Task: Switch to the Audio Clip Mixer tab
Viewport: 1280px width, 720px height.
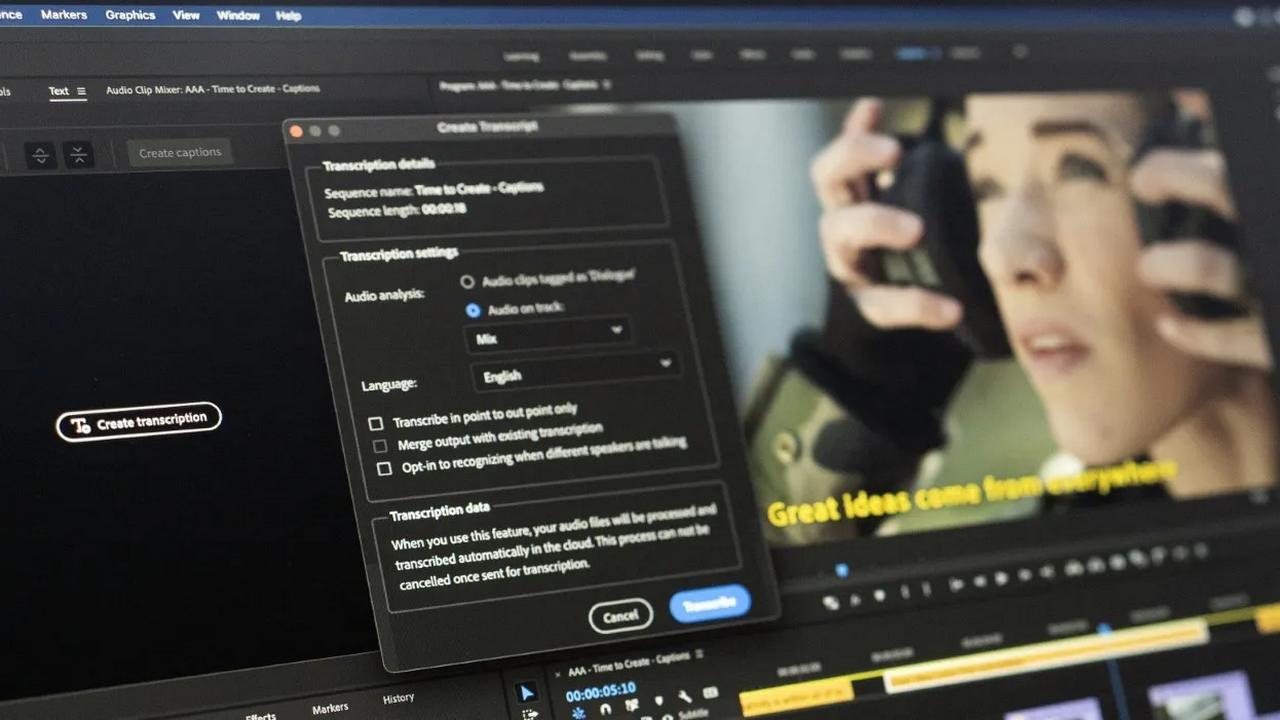Action: [212, 89]
